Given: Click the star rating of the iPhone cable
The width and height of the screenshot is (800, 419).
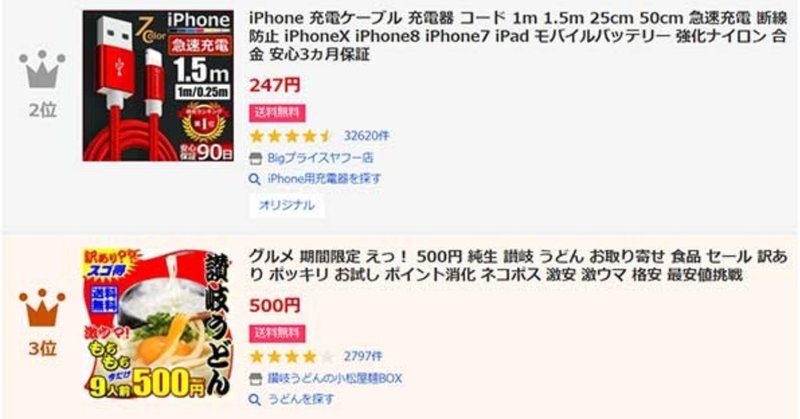Looking at the screenshot, I should 291,136.
